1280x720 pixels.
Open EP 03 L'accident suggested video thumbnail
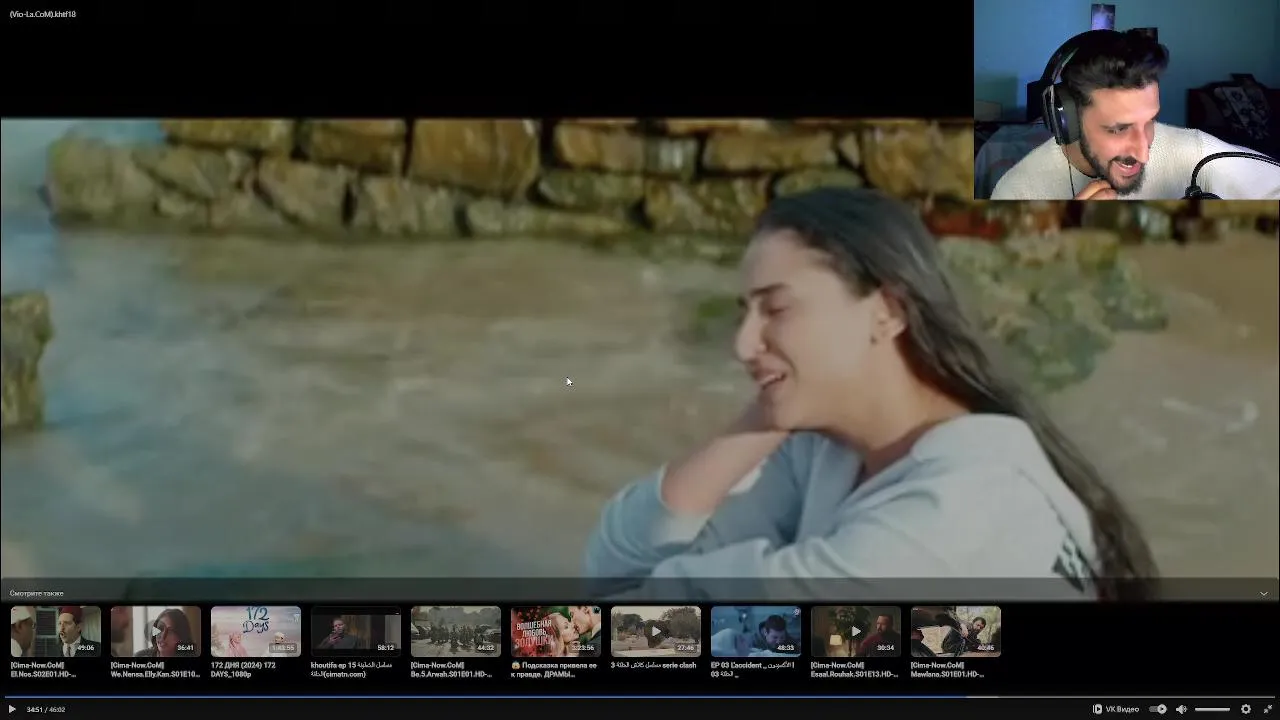(x=756, y=631)
